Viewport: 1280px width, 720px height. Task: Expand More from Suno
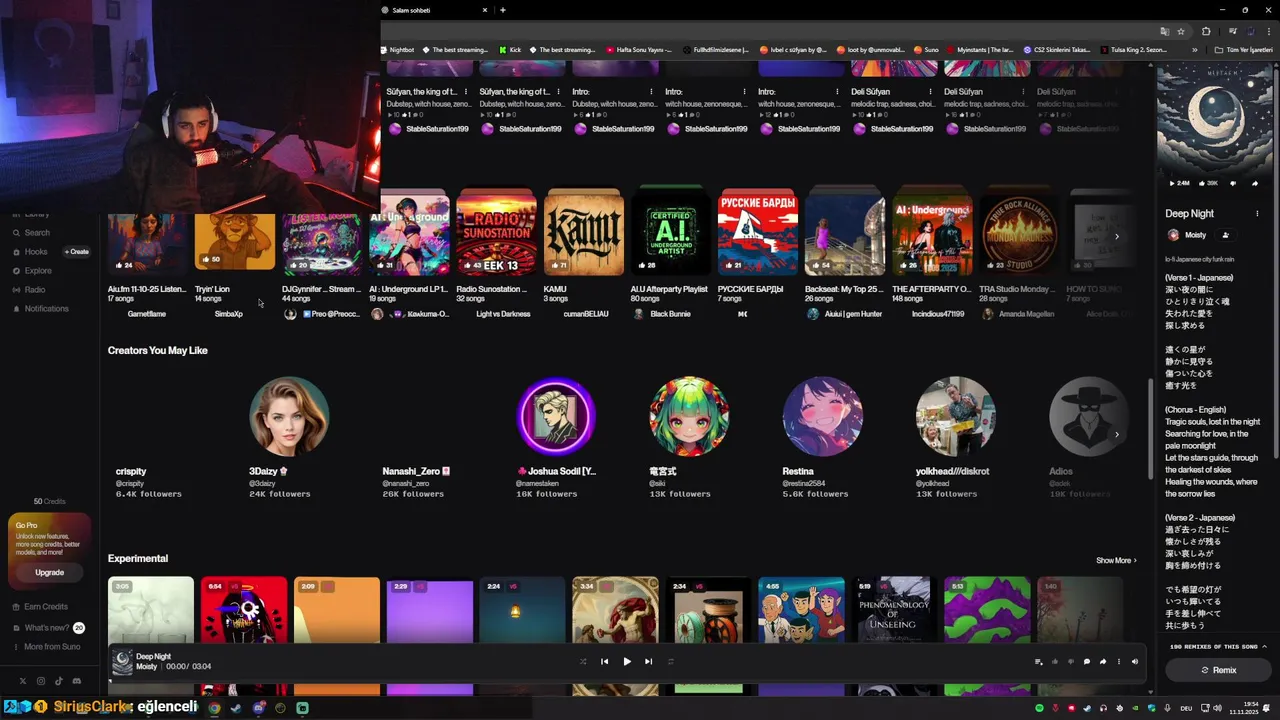point(46,647)
